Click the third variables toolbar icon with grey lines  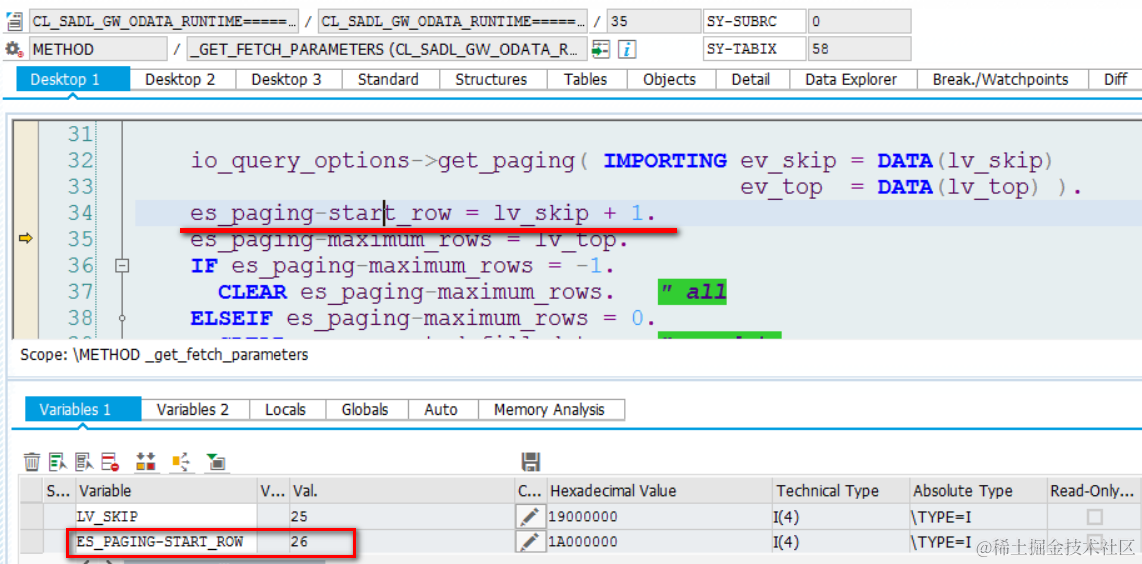click(x=84, y=461)
